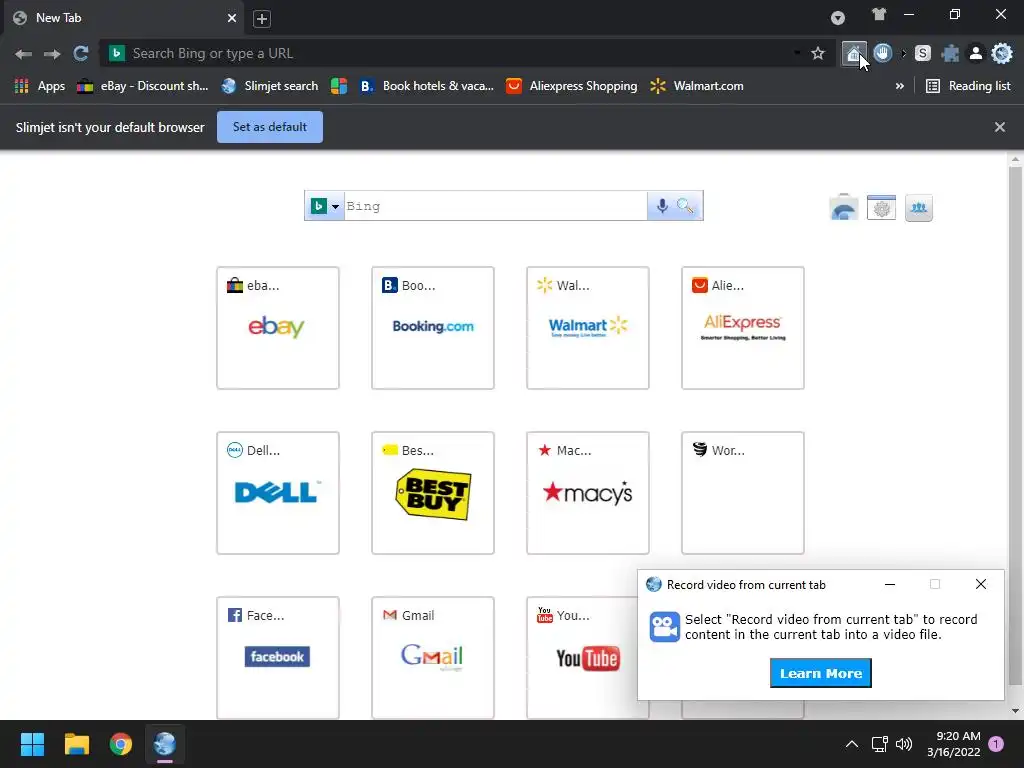Image resolution: width=1024 pixels, height=768 pixels.
Task: Click the Slimjet taskbar icon
Action: pyautogui.click(x=165, y=744)
